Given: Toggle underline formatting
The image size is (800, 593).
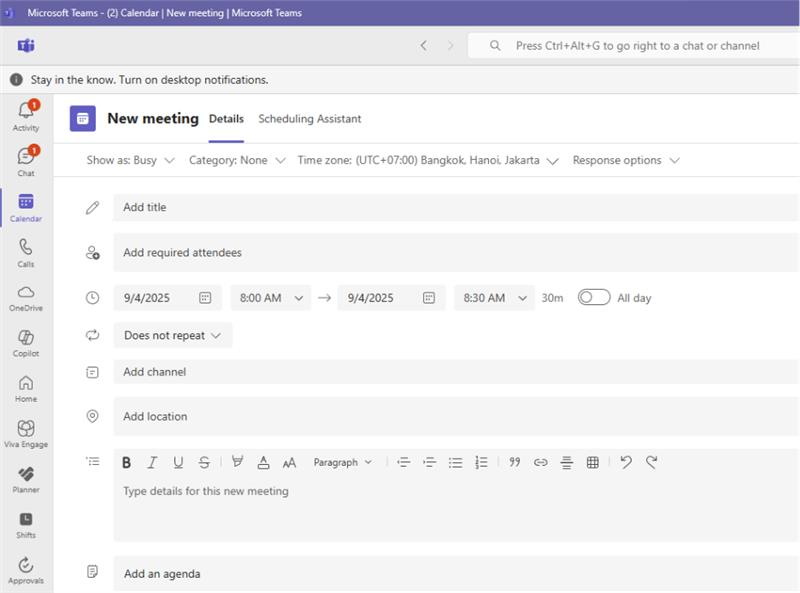Looking at the screenshot, I should 178,462.
